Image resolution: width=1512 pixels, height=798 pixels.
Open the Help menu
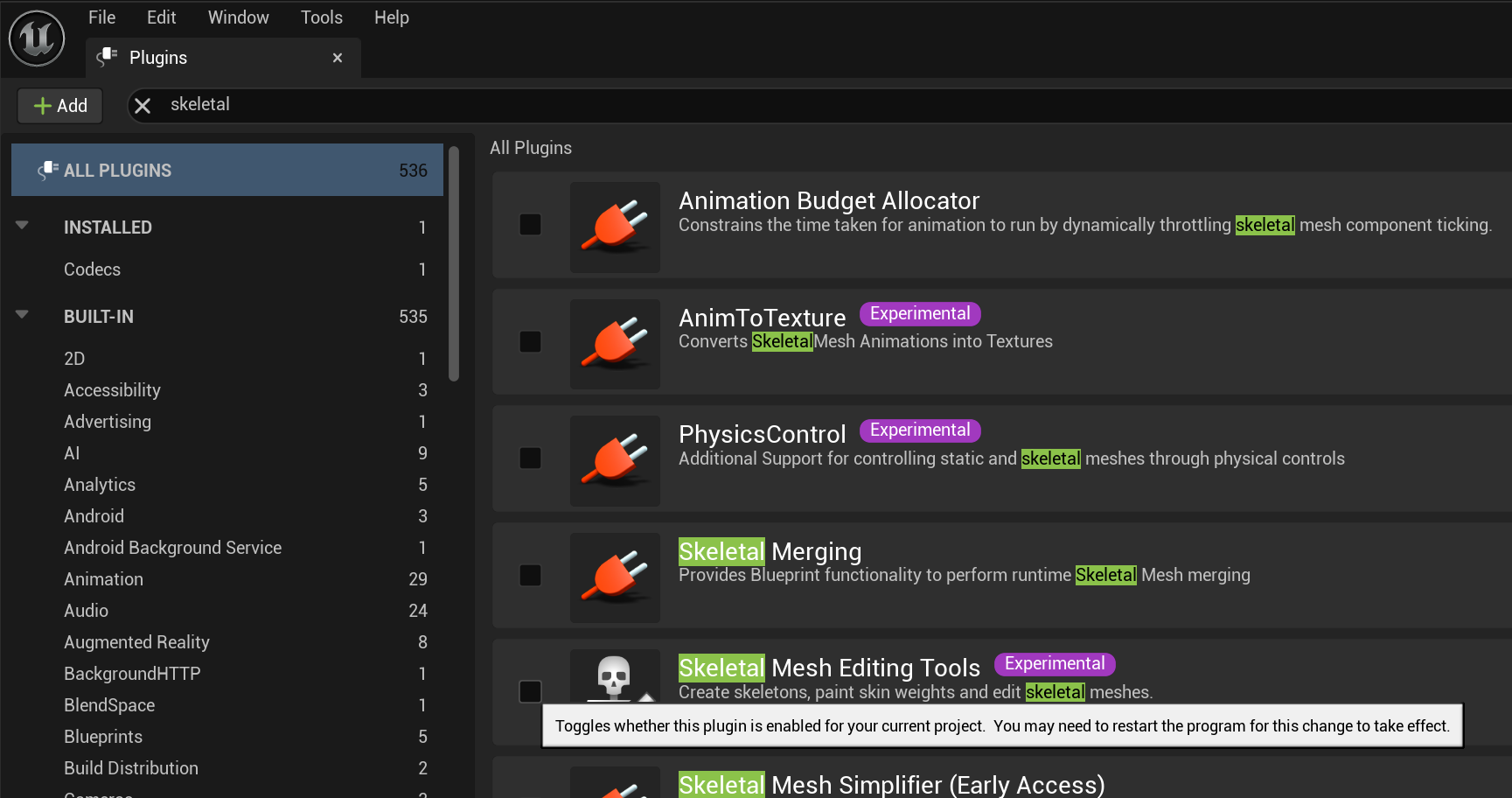click(x=392, y=17)
